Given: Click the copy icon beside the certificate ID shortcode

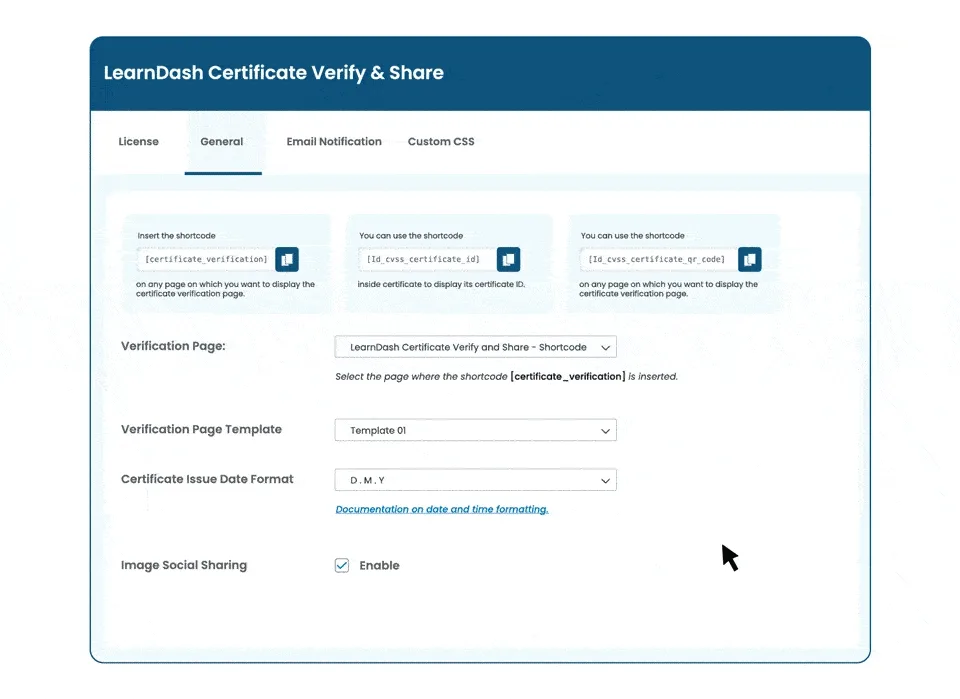Looking at the screenshot, I should [x=509, y=259].
